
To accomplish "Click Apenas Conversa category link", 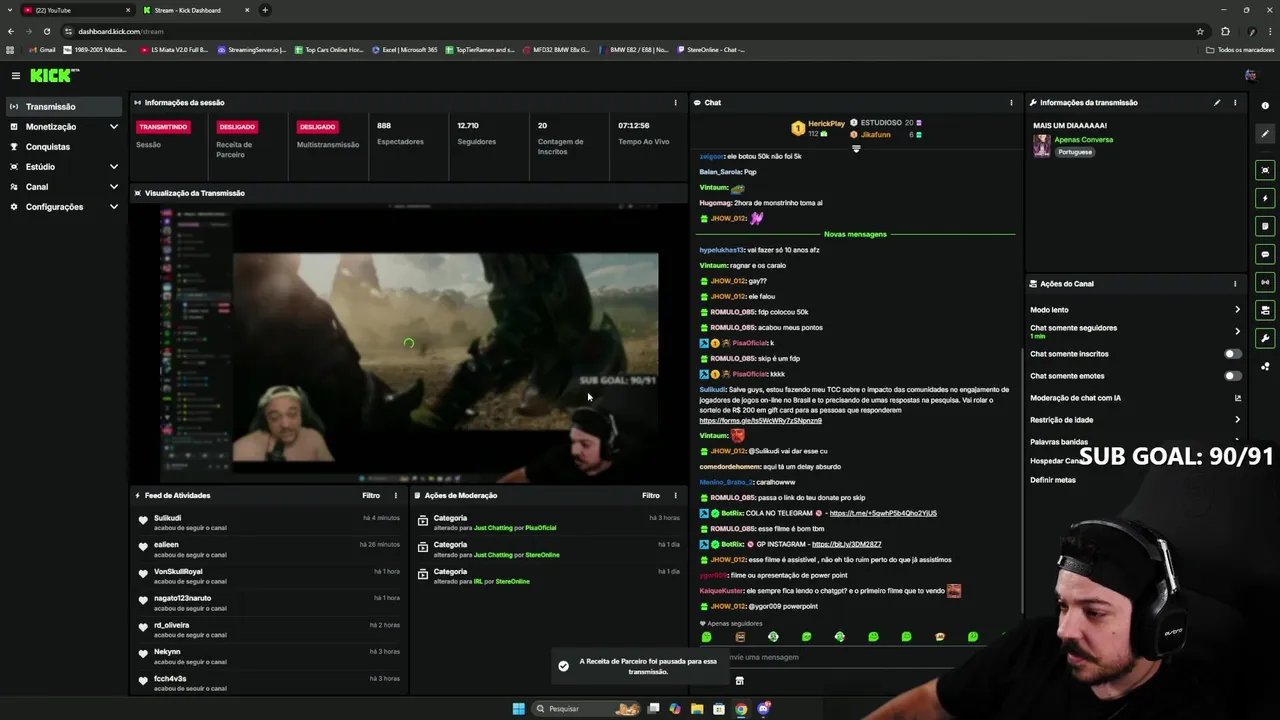I will click(x=1083, y=140).
